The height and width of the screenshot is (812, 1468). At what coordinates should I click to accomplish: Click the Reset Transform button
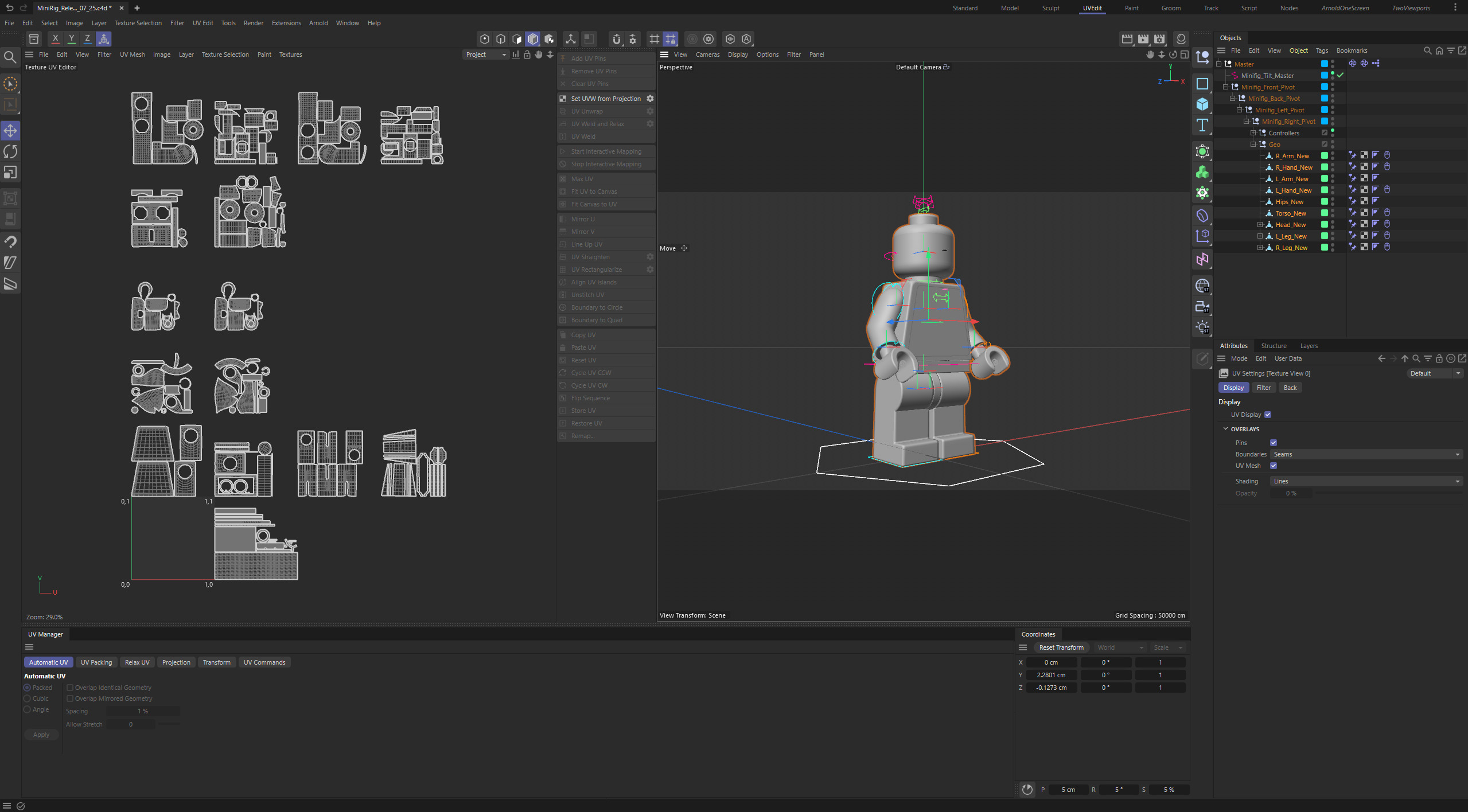(1061, 647)
